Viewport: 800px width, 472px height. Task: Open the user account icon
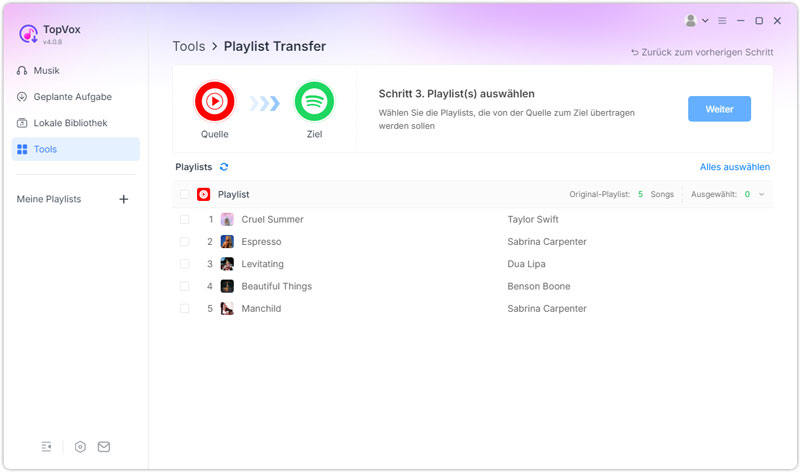[x=691, y=20]
